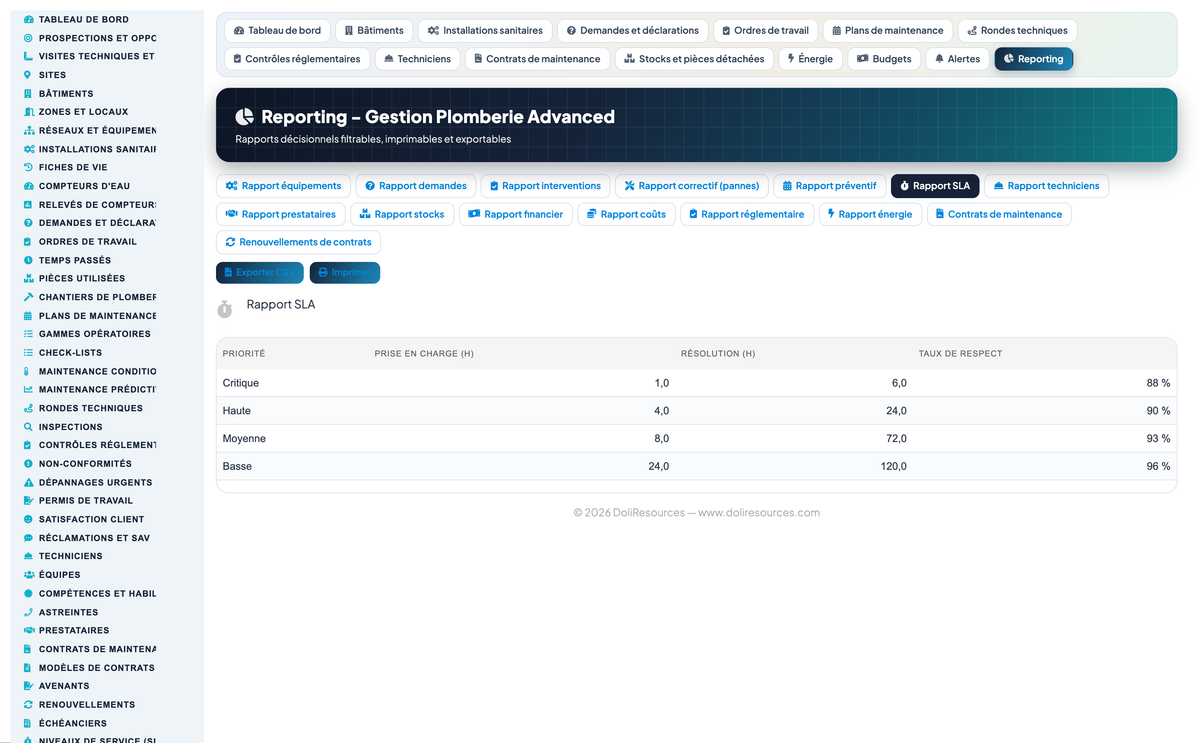Show the Rapport financier report

coord(515,214)
